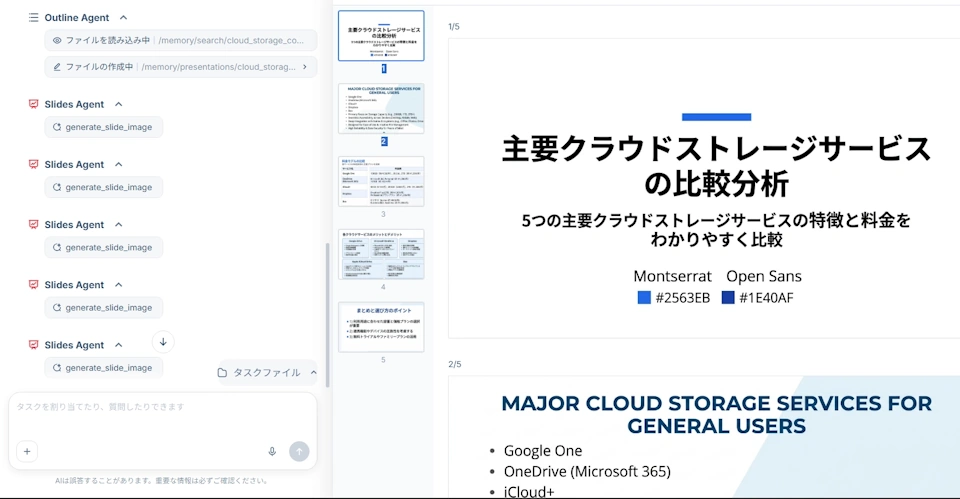Open the ファイルの作成中 entry arrow

[x=304, y=67]
